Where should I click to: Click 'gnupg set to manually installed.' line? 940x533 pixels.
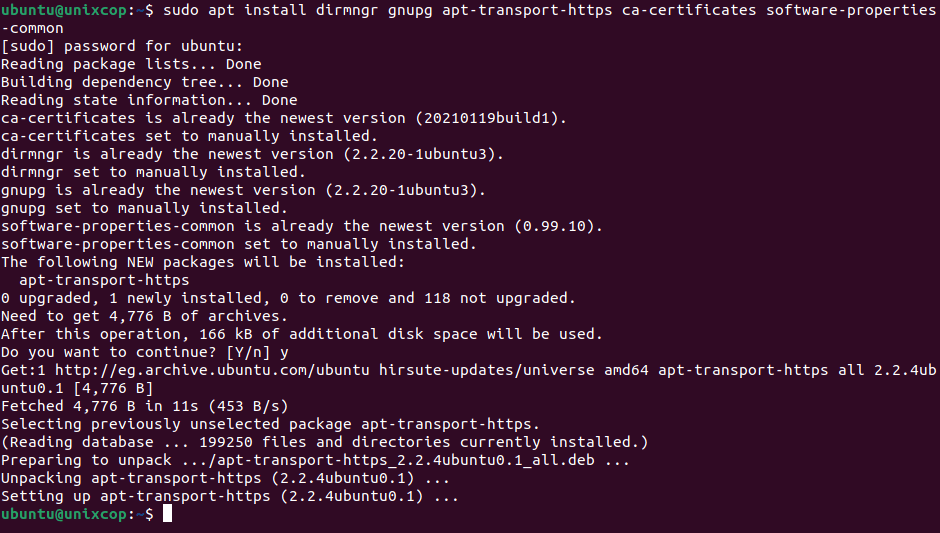point(144,208)
